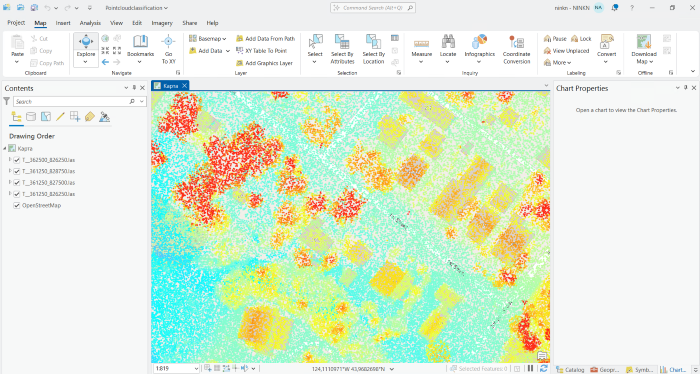Click the full extent globe icon
This screenshot has height=374, width=700.
pyautogui.click(x=105, y=38)
